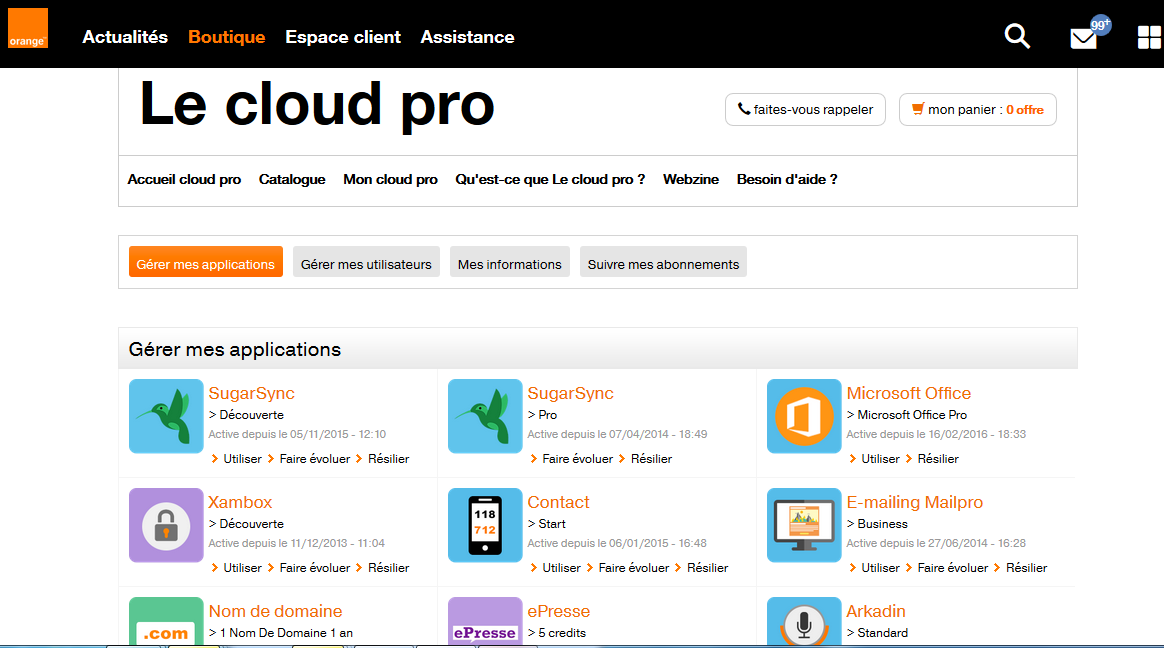Screen dimensions: 1164x648
Task: Switch to Gérer mes utilisateurs tab
Action: (x=366, y=262)
